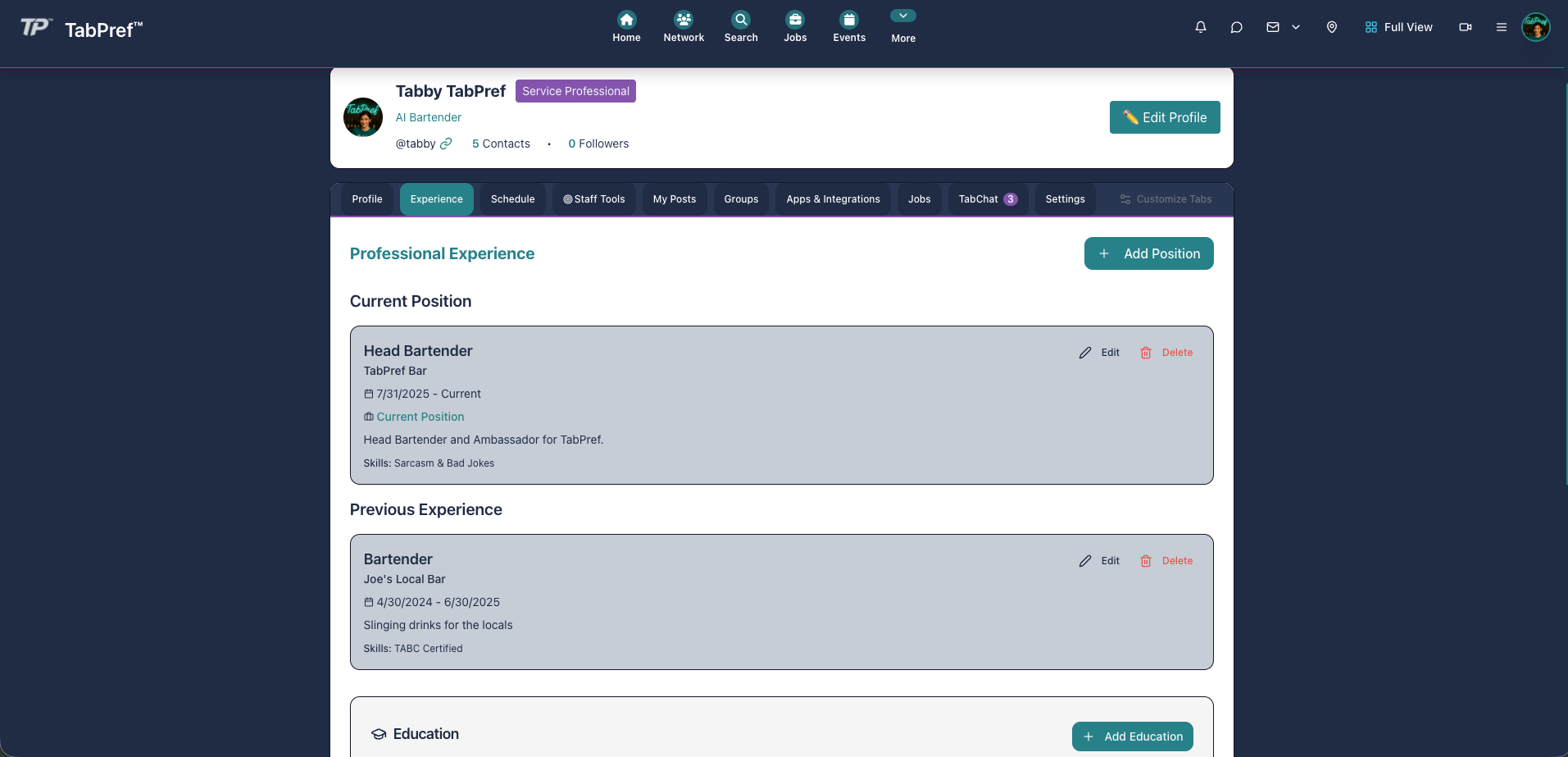Image resolution: width=1568 pixels, height=757 pixels.
Task: Click pencil icon for Head Bartender
Action: [1085, 353]
